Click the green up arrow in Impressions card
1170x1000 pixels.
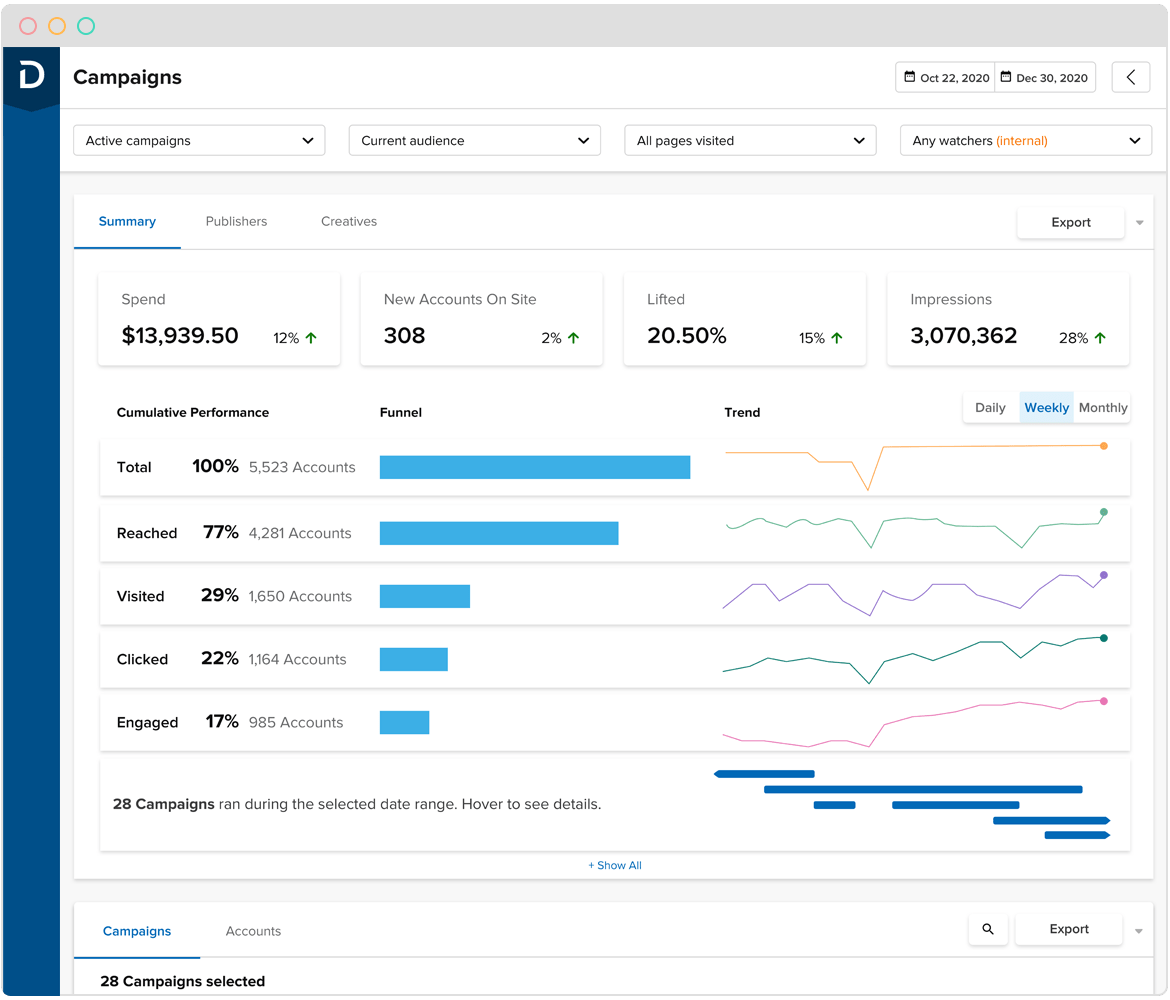click(1100, 338)
